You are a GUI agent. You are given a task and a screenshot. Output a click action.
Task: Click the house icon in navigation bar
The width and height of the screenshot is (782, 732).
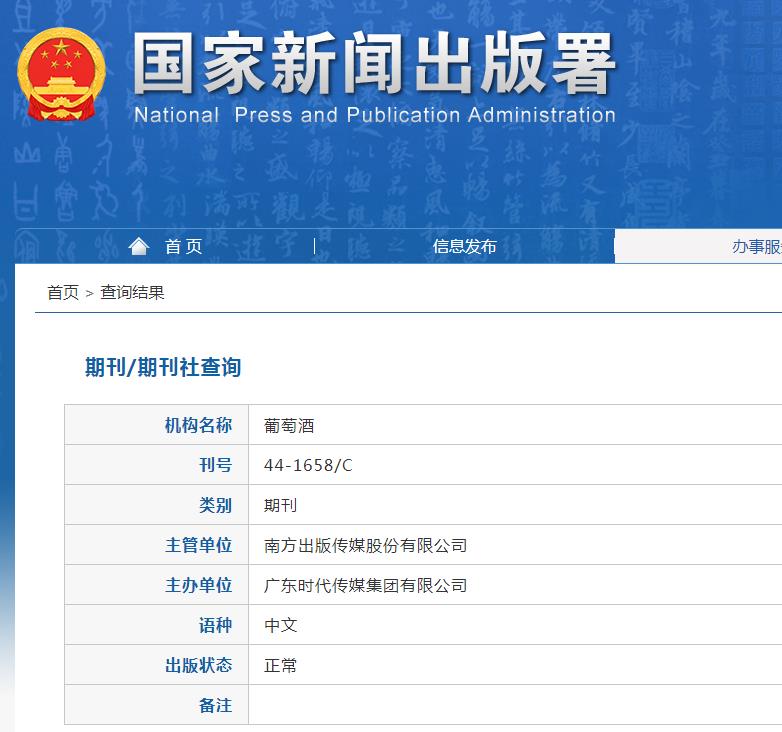tap(139, 246)
